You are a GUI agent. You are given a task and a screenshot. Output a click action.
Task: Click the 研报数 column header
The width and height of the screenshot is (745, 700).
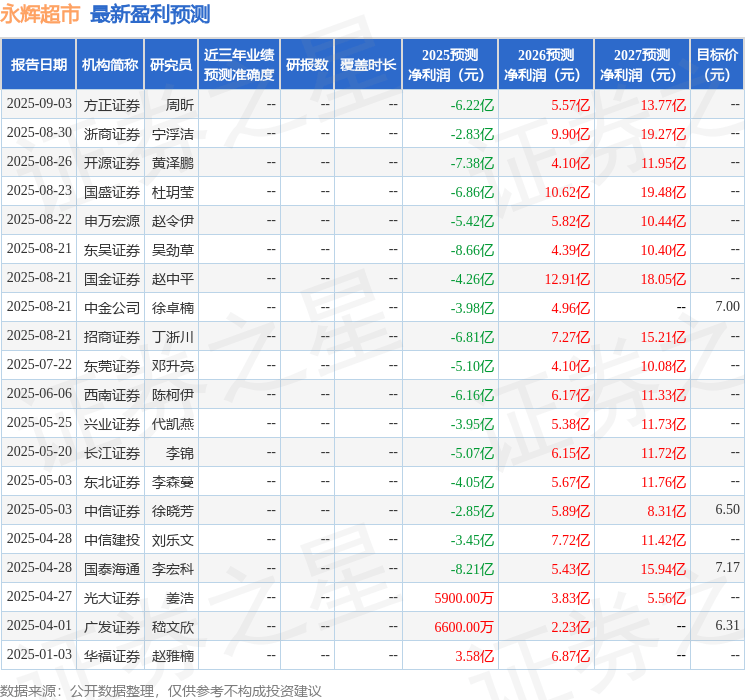tap(306, 65)
